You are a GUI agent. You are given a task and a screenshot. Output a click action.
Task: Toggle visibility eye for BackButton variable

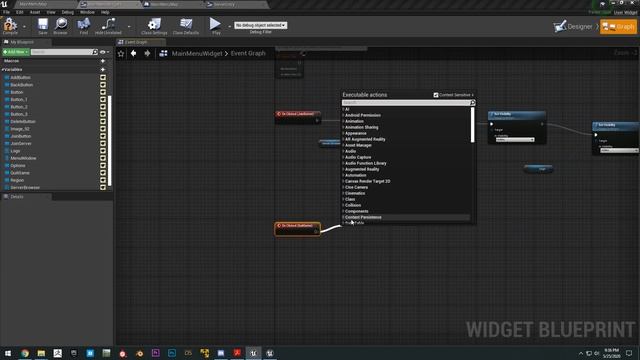coord(103,84)
